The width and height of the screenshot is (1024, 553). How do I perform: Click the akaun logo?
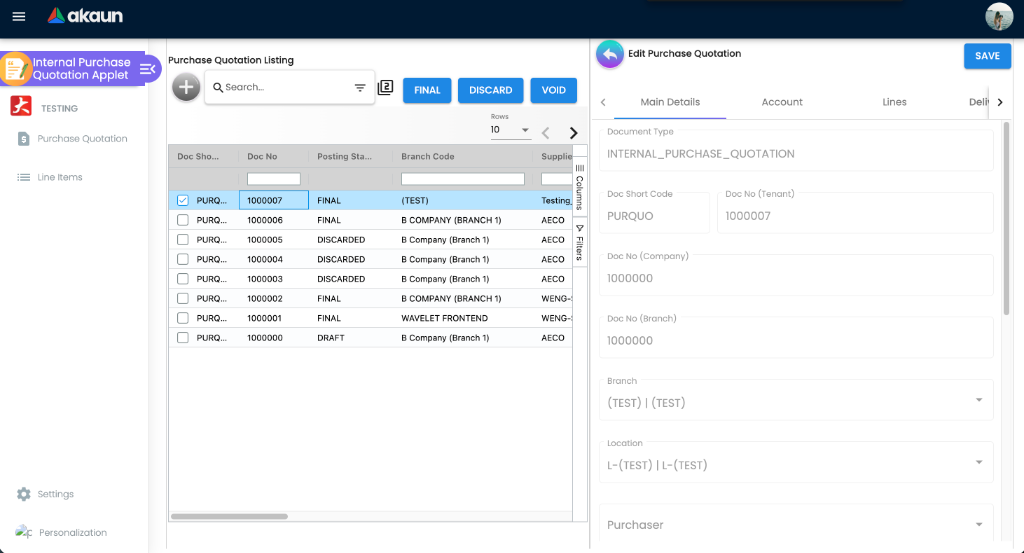(x=85, y=16)
